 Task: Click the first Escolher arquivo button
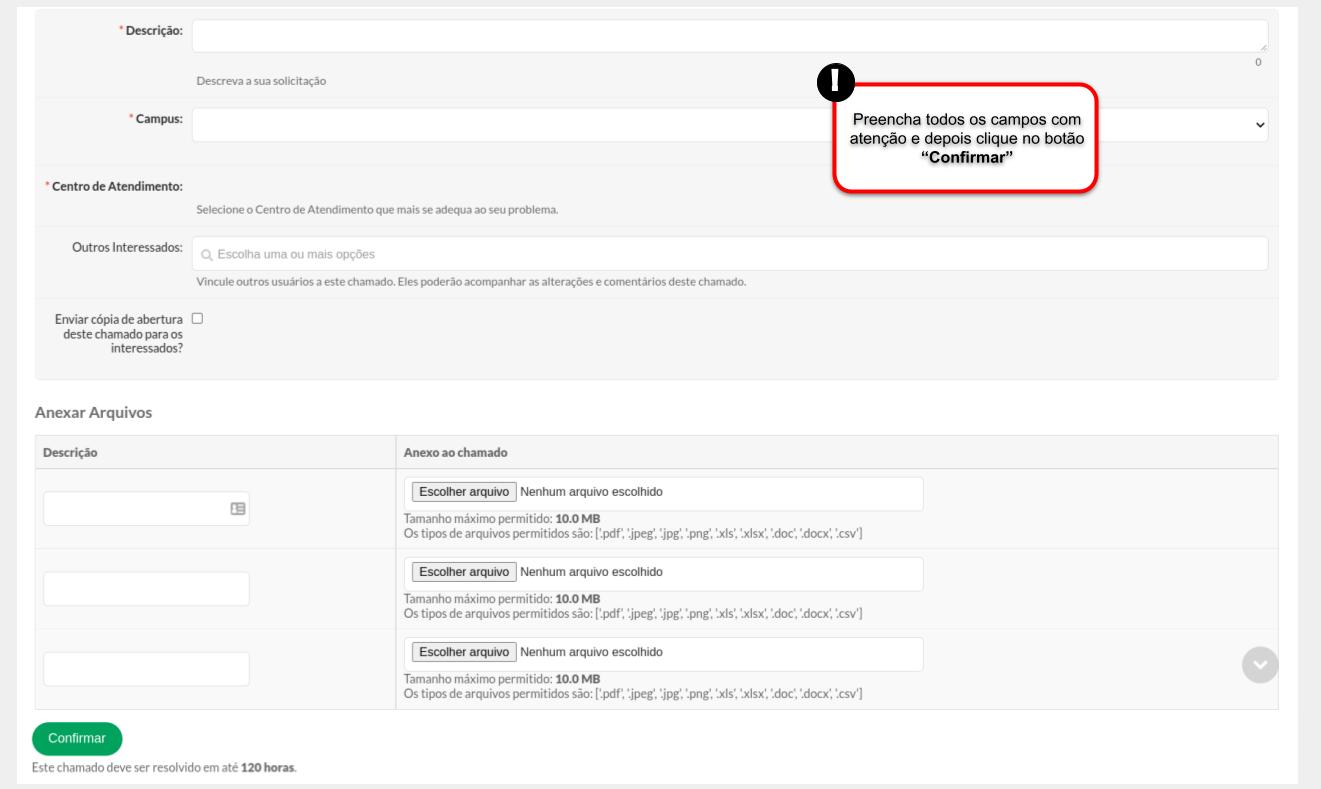[x=464, y=492]
